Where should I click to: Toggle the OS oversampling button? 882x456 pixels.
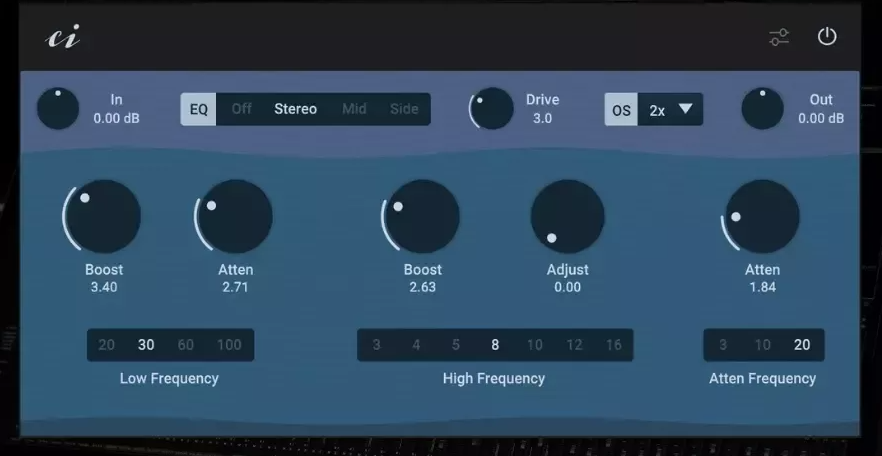click(x=621, y=110)
